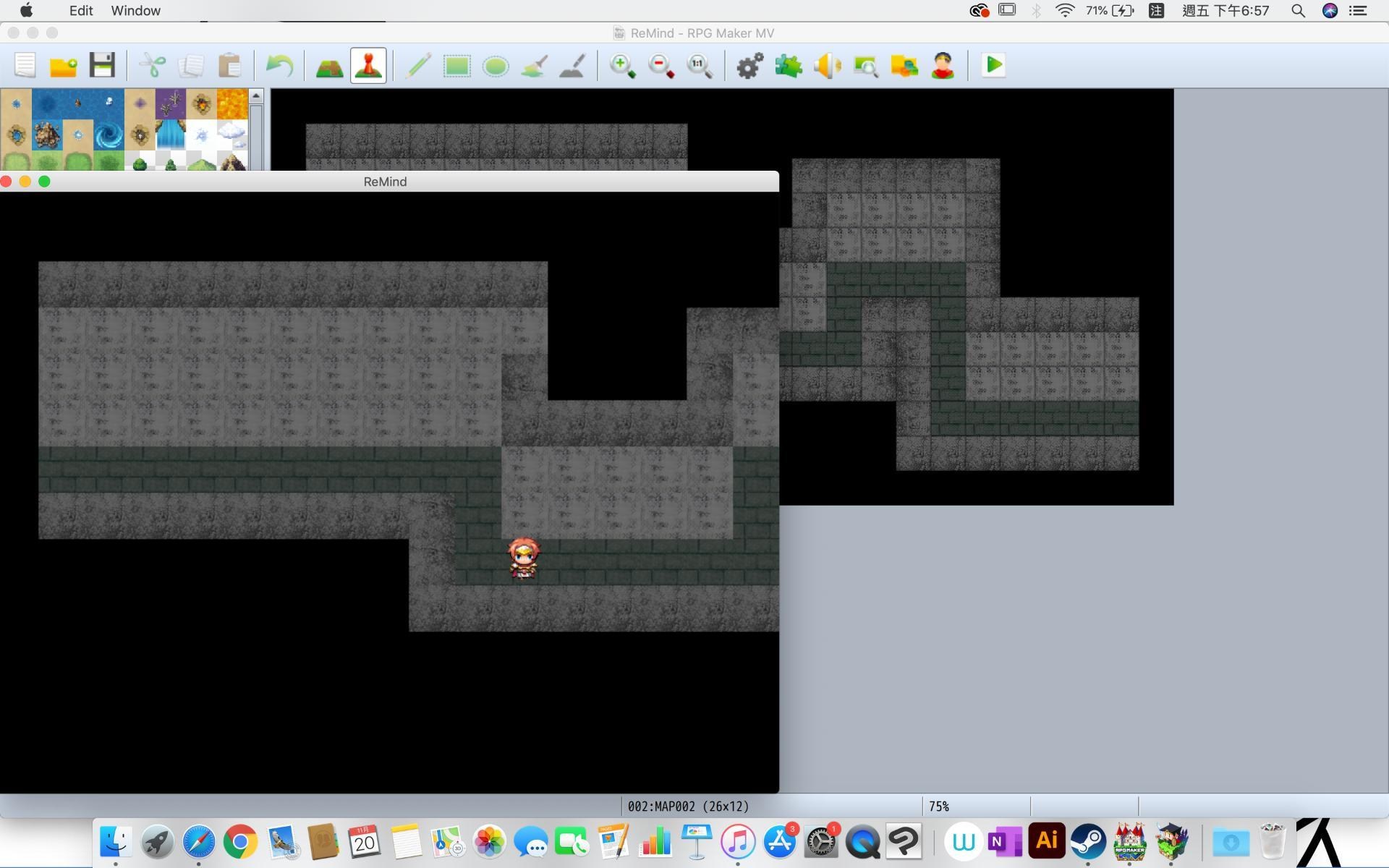Viewport: 1389px width, 868px height.
Task: Start Playtest with the green play button
Action: click(993, 65)
